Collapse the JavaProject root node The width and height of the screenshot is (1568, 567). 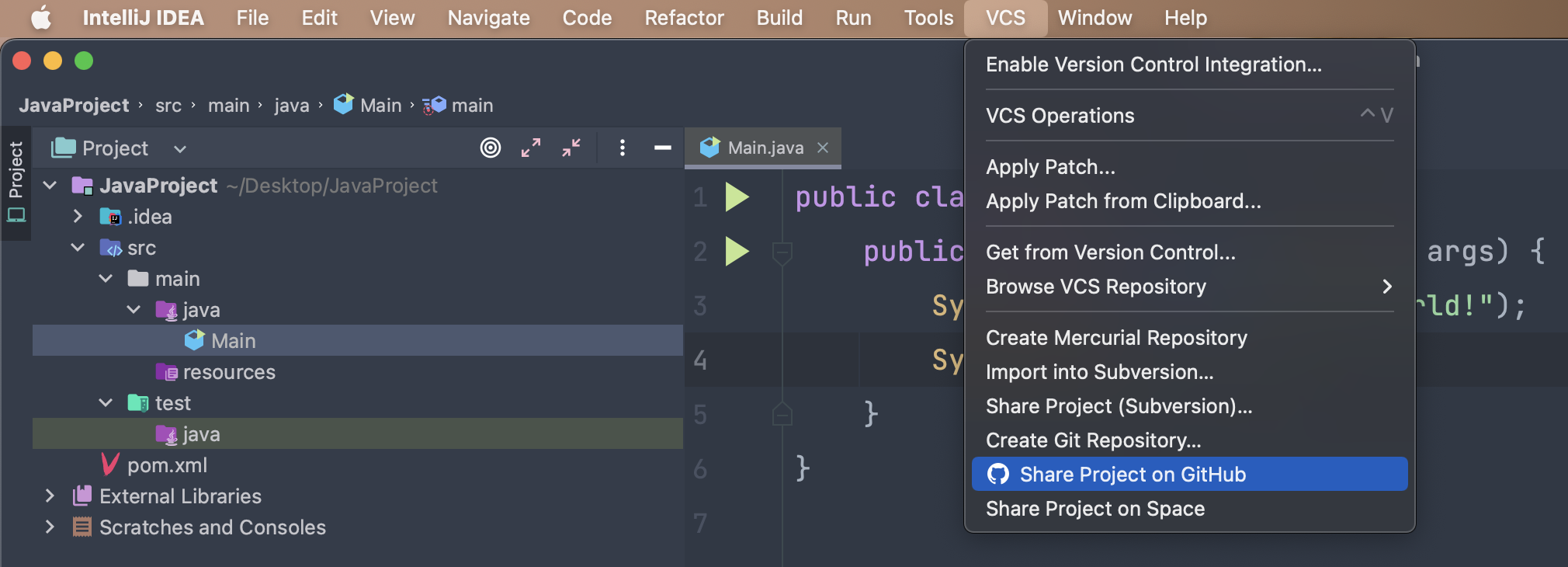50,185
